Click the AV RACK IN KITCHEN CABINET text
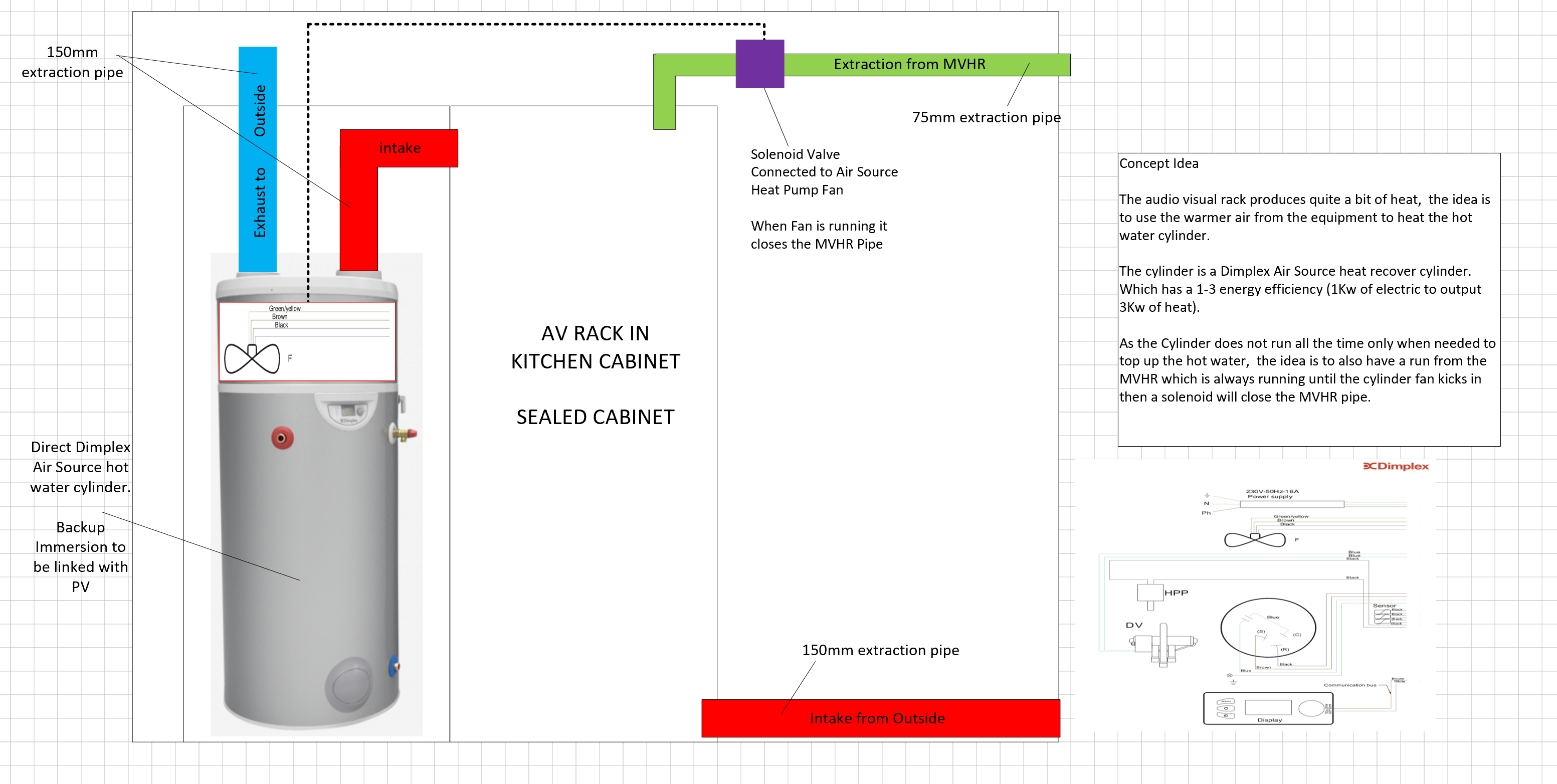Viewport: 1557px width, 784px height. click(x=596, y=347)
